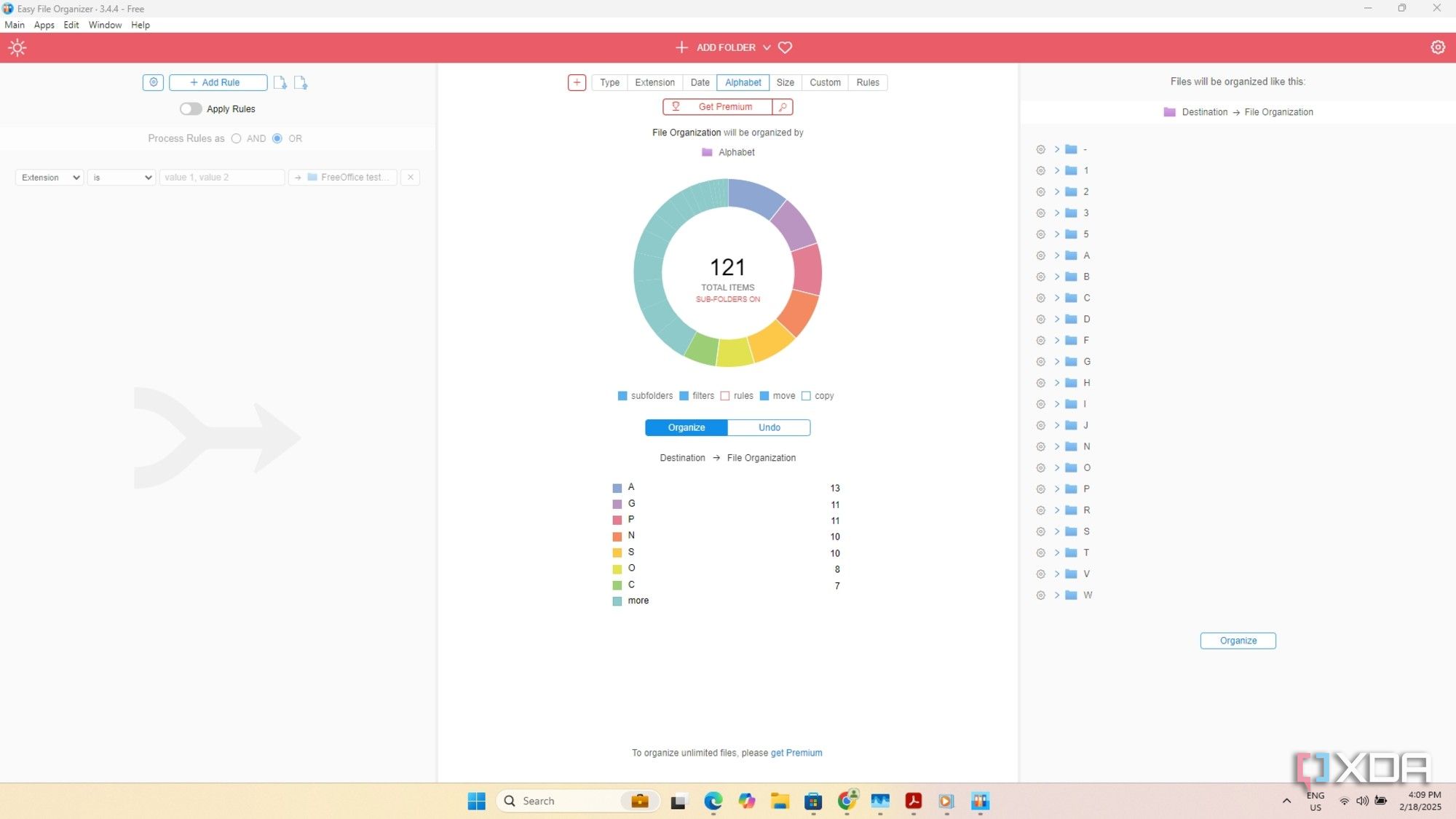Viewport: 1456px width, 819px height.
Task: Click the rules settings gear beside Add Rule
Action: pyautogui.click(x=153, y=82)
